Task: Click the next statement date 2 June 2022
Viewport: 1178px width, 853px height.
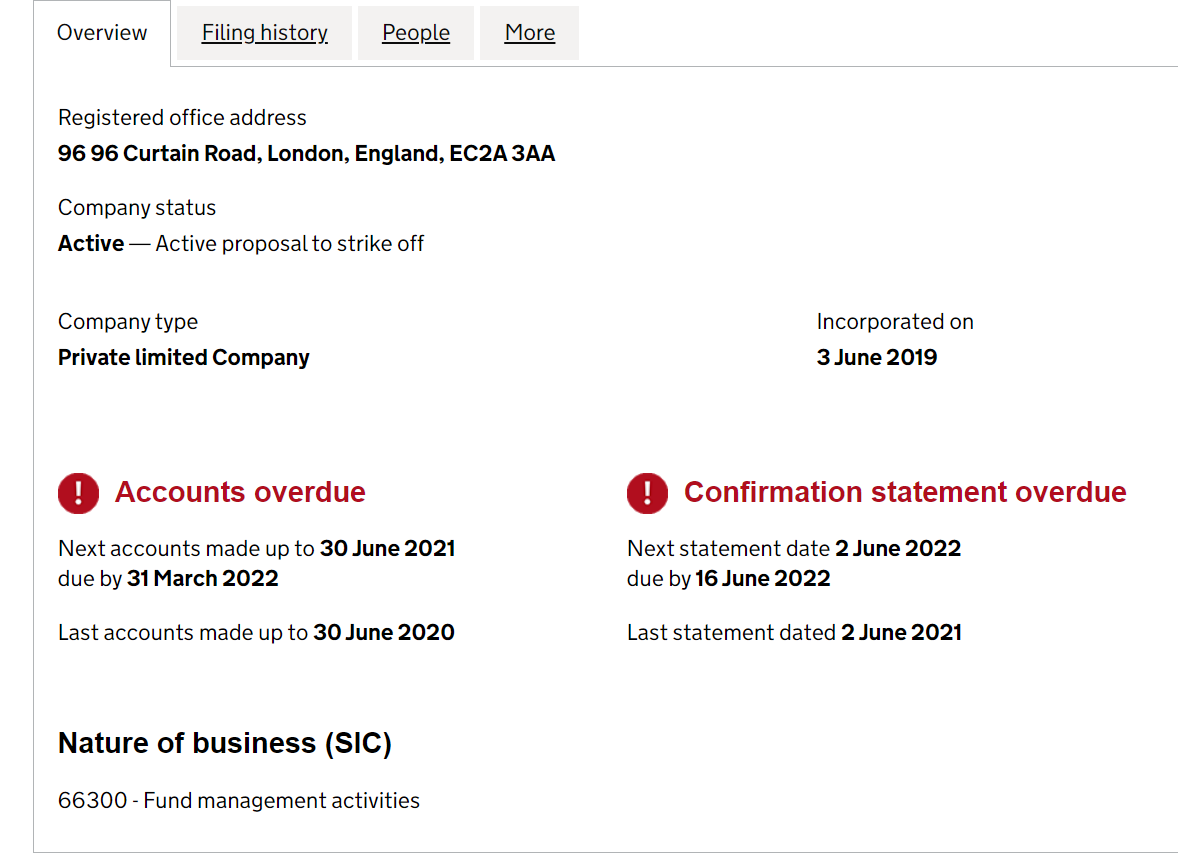Action: (898, 549)
